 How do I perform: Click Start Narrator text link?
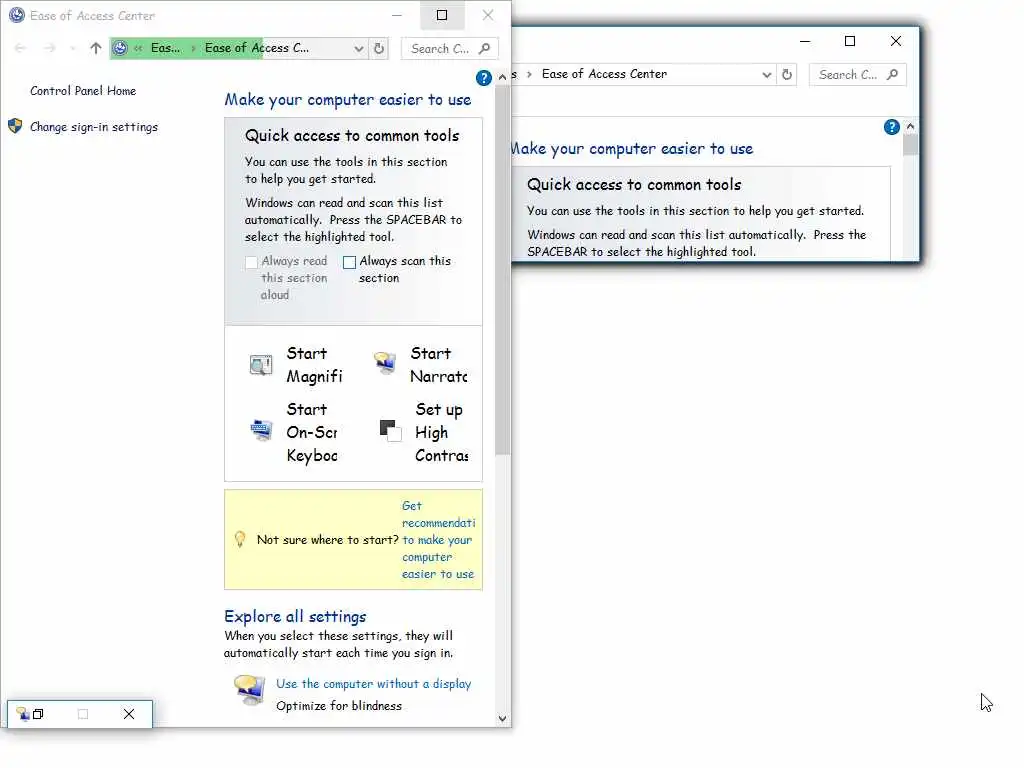(439, 364)
